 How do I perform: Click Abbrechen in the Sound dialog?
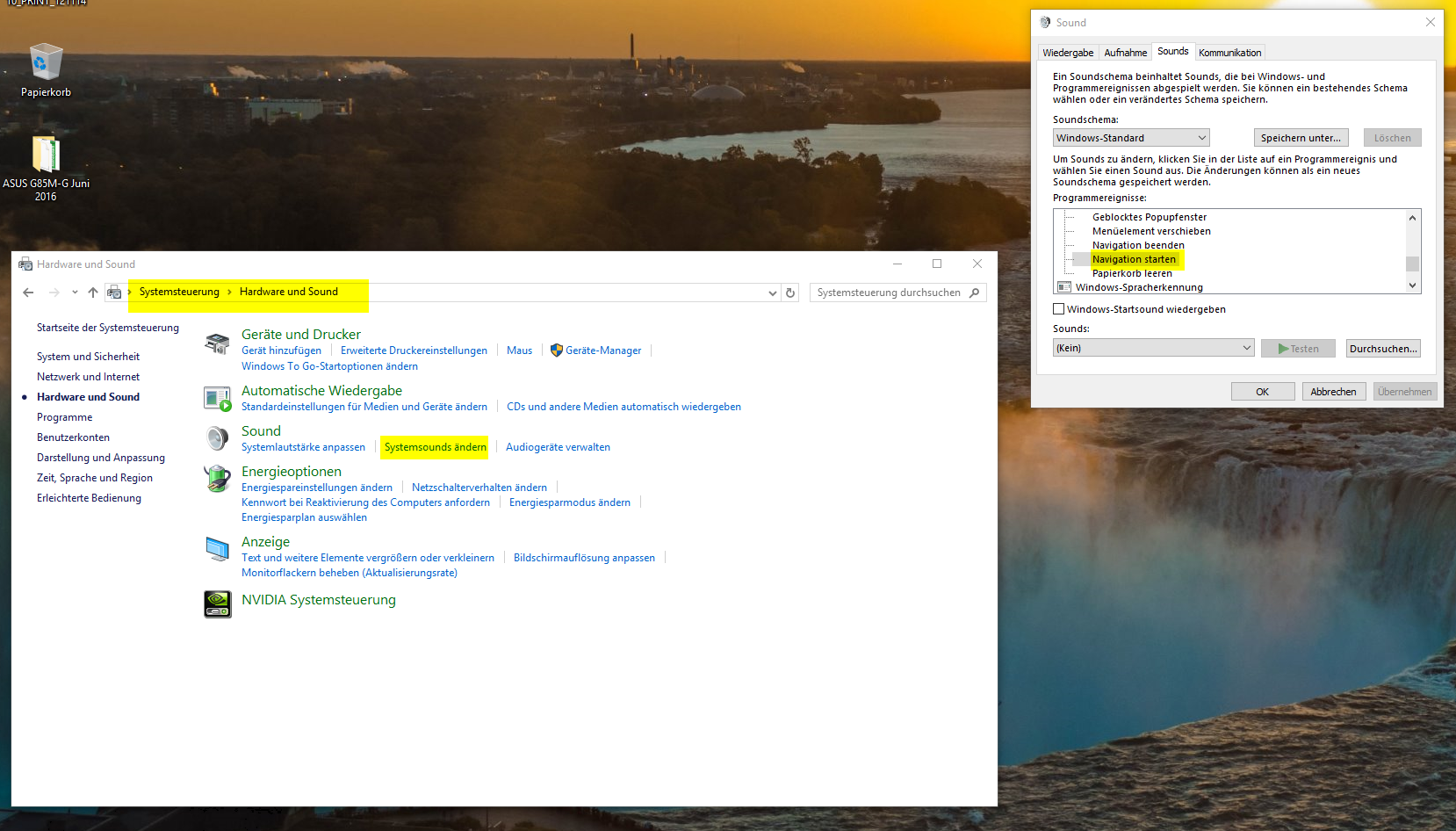(x=1333, y=392)
